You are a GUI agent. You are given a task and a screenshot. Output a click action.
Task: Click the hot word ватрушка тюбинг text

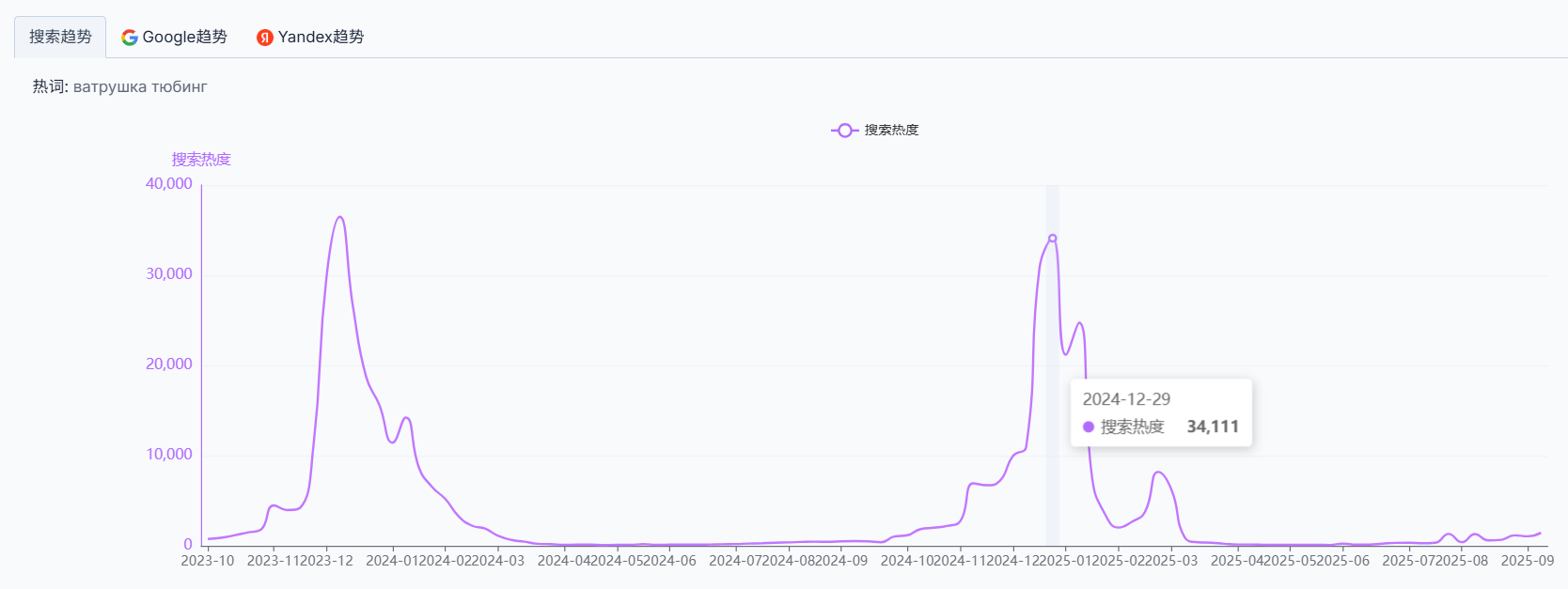pos(140,87)
